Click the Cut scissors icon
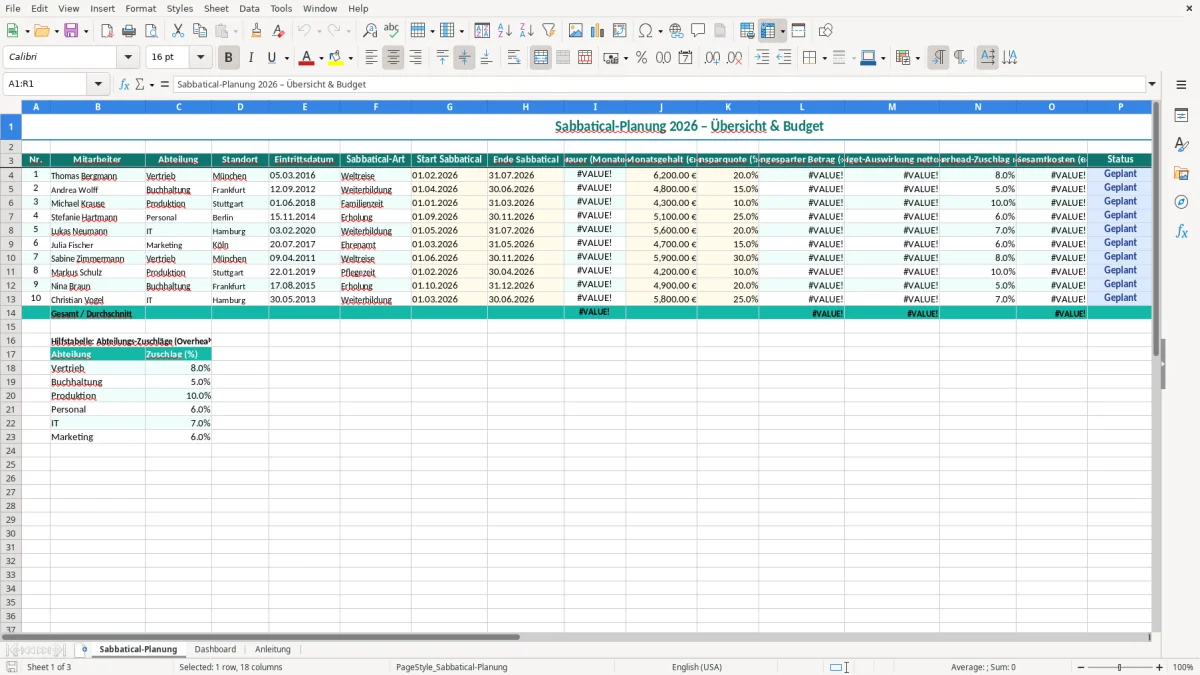 178,31
